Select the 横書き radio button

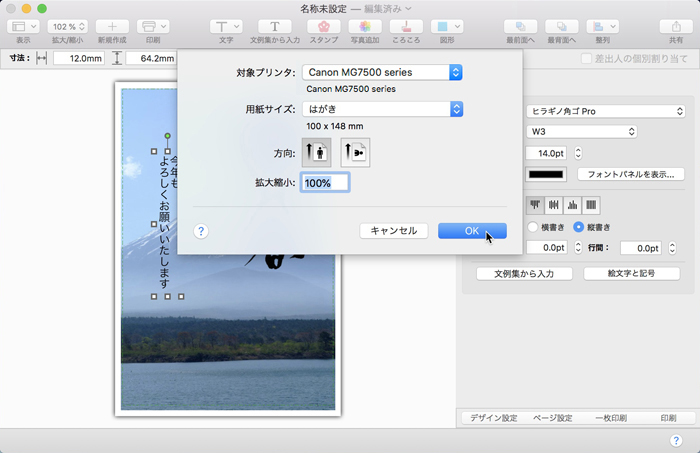532,227
